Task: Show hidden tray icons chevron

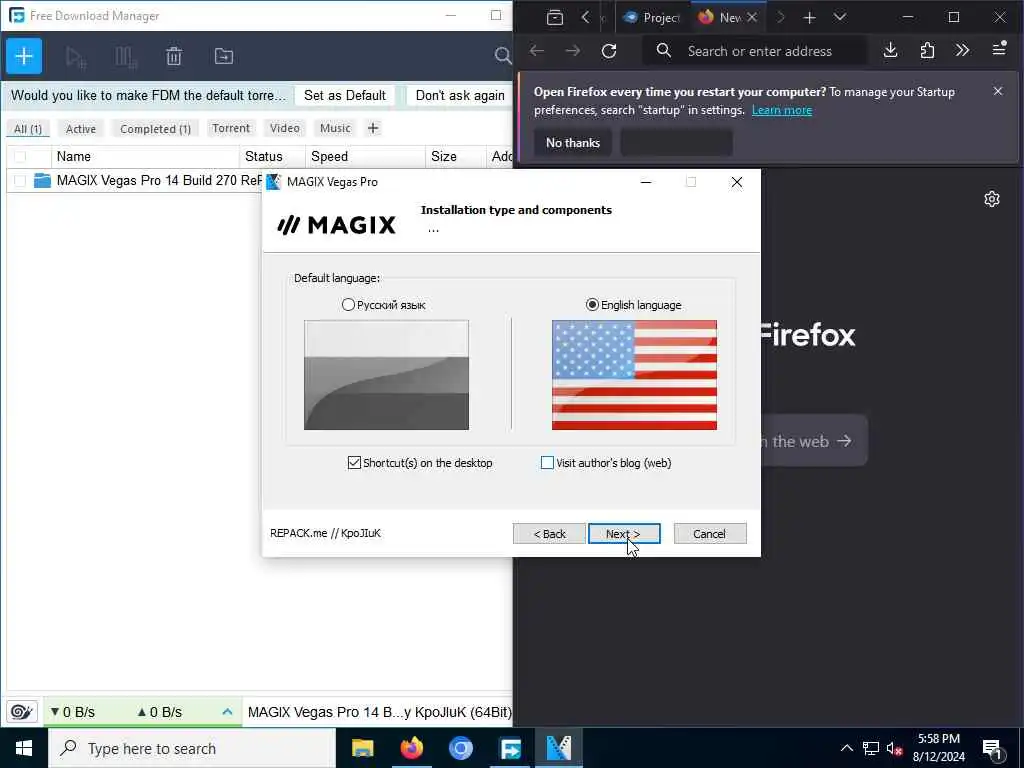Action: (846, 748)
